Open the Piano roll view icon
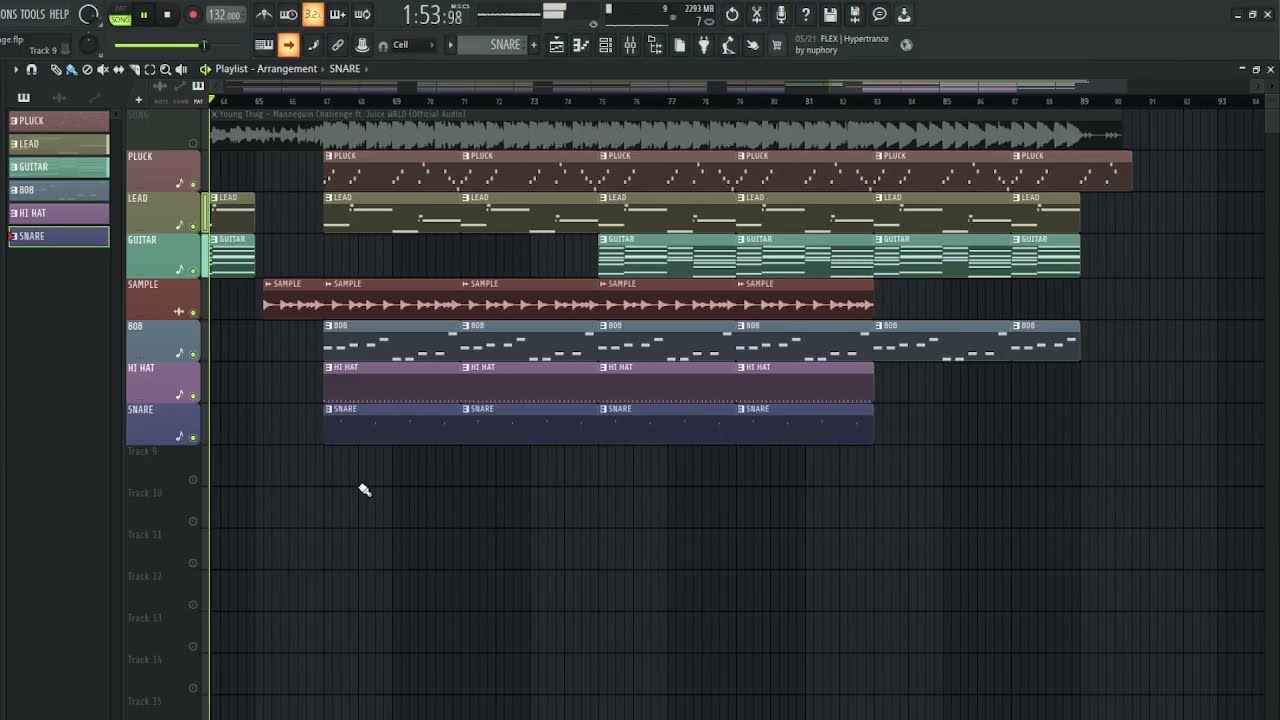 click(581, 45)
